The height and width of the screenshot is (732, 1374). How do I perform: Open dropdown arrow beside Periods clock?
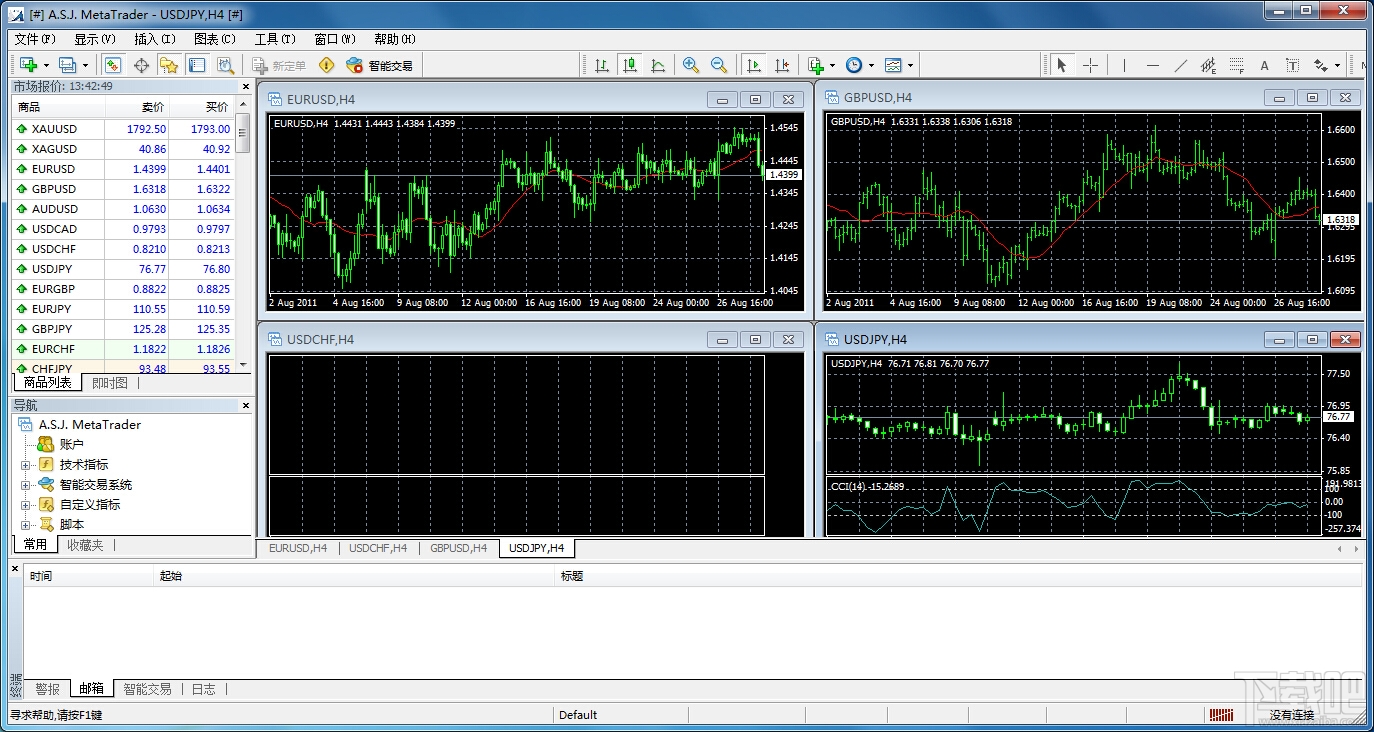pyautogui.click(x=871, y=66)
